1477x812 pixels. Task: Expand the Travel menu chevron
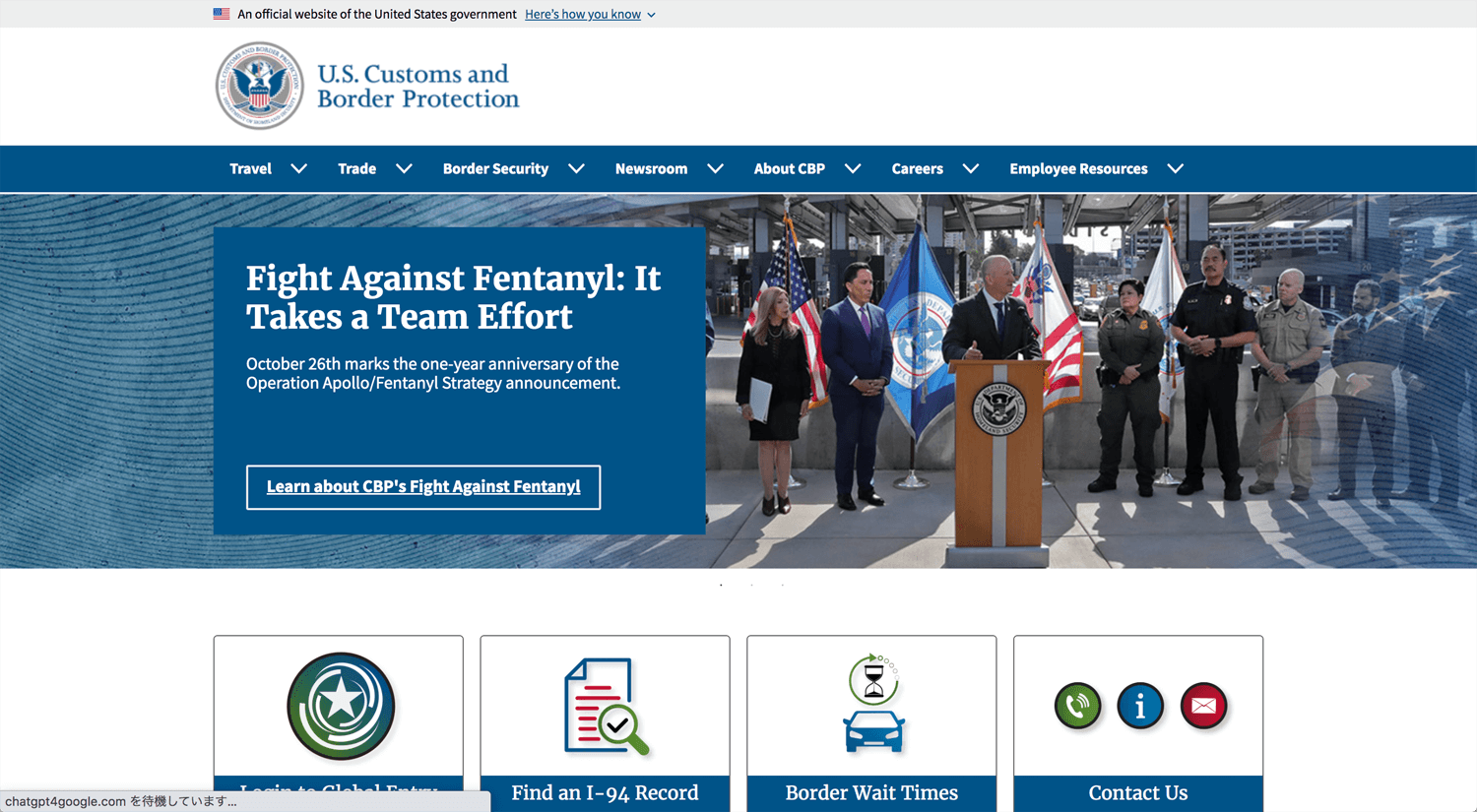[299, 169]
